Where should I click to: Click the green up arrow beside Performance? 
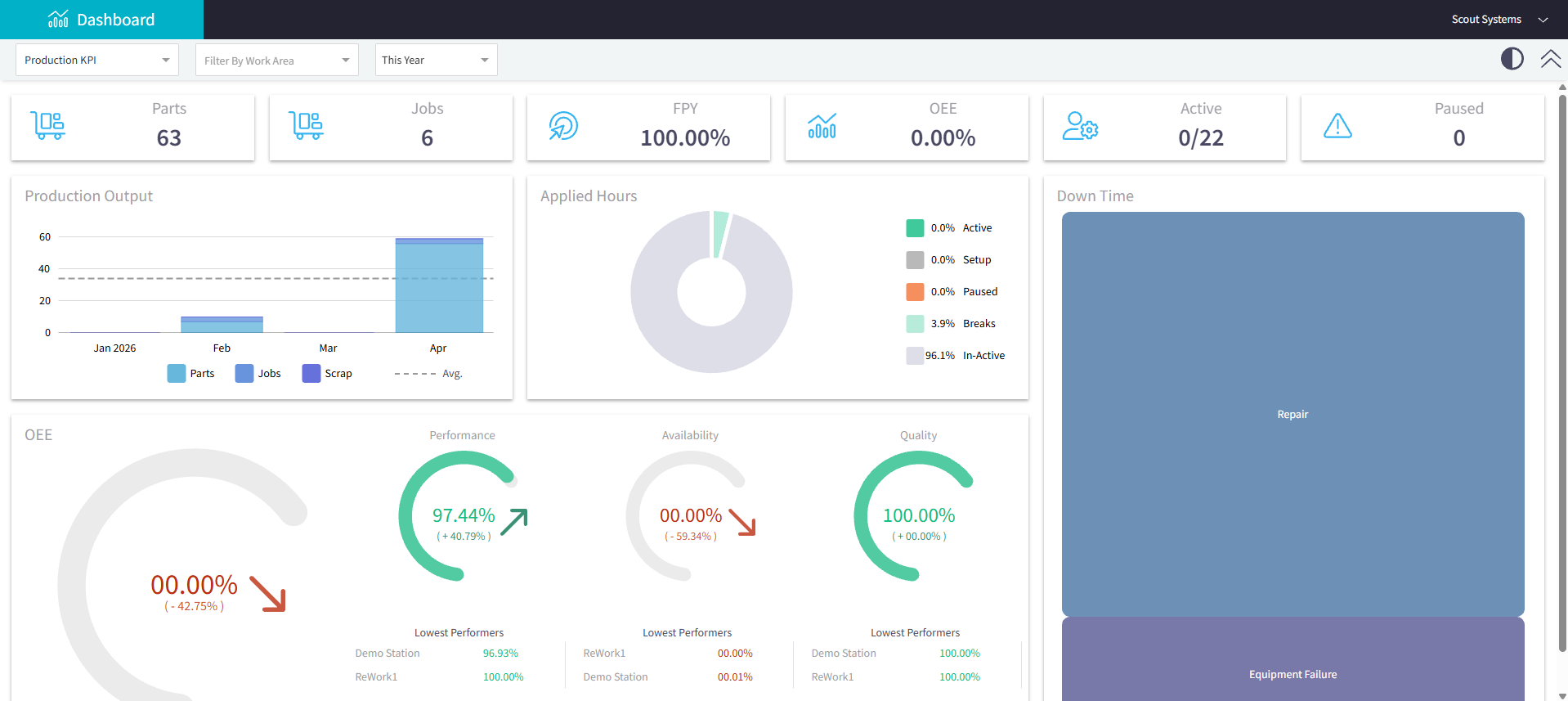click(x=514, y=522)
